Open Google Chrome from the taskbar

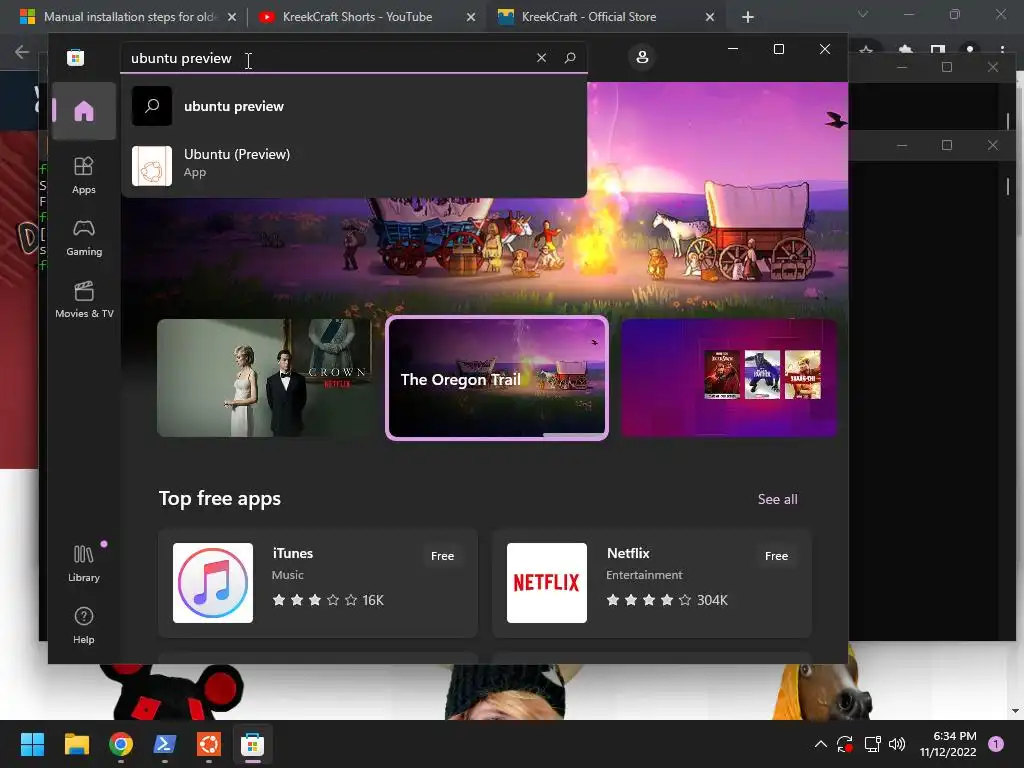coord(121,744)
